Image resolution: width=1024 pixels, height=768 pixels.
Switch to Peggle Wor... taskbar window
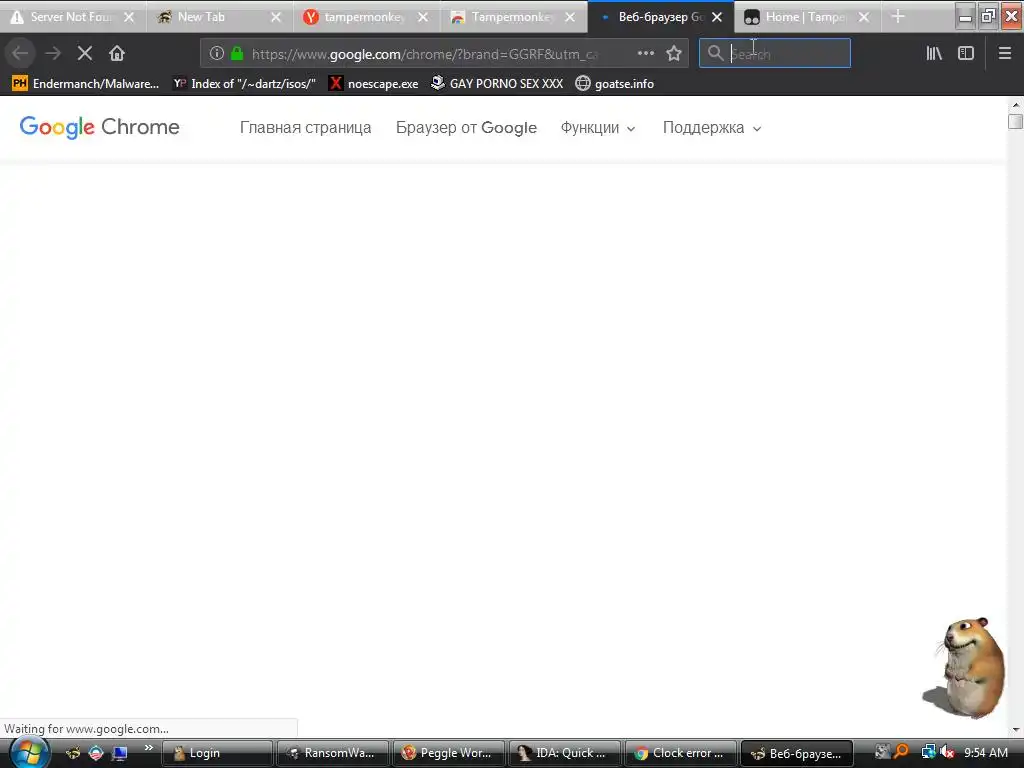[x=449, y=753]
